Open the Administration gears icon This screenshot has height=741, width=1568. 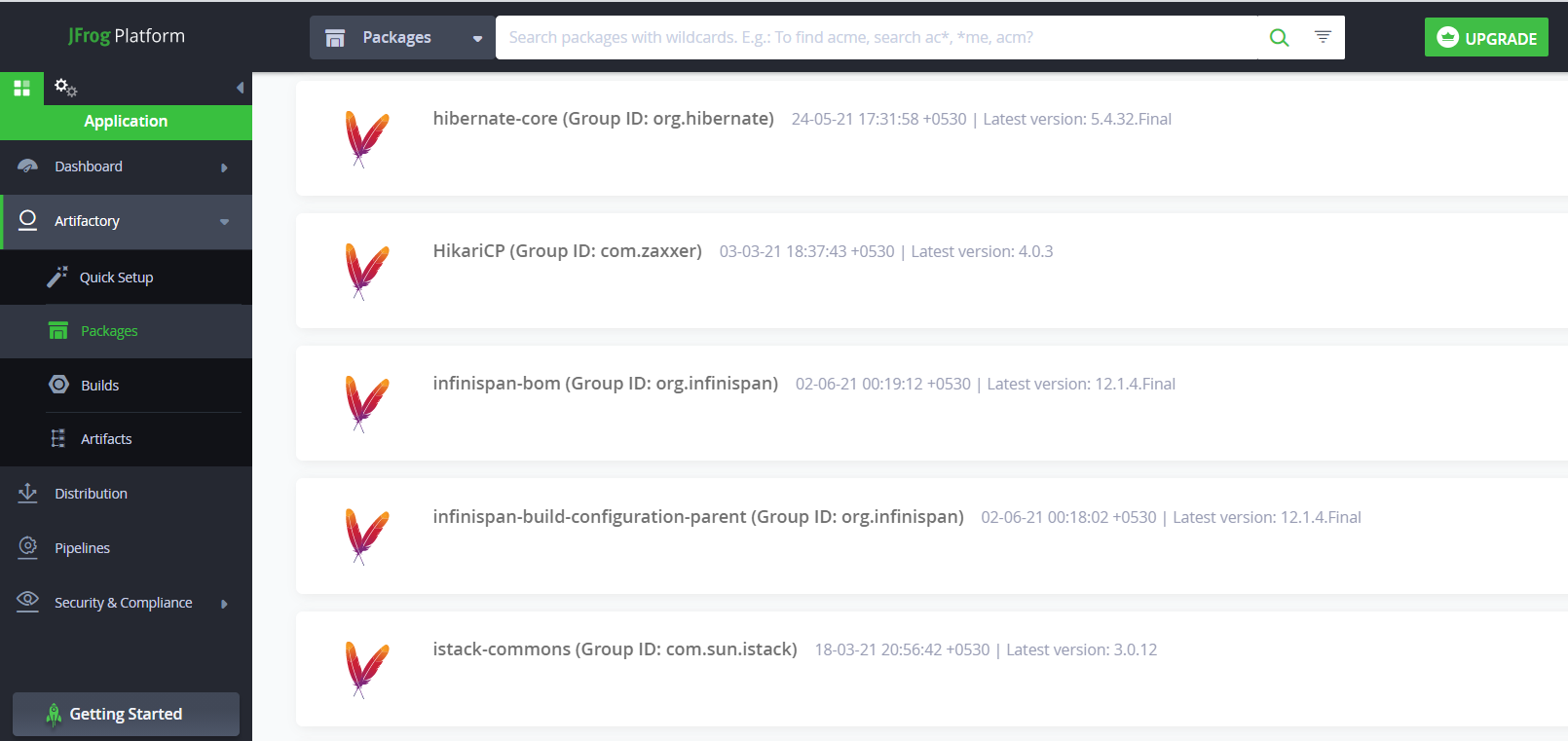pos(65,88)
